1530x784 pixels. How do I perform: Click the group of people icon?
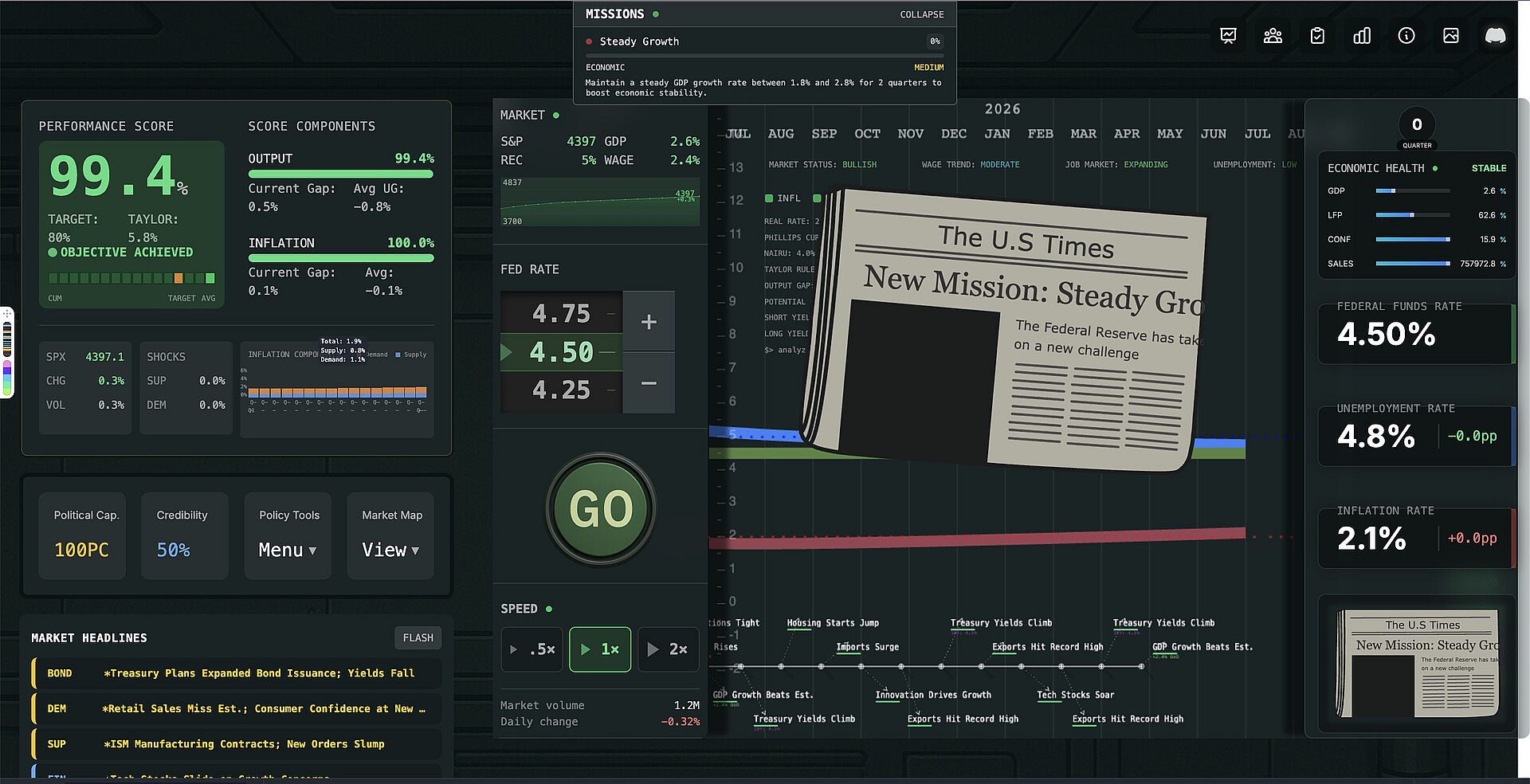[x=1273, y=36]
